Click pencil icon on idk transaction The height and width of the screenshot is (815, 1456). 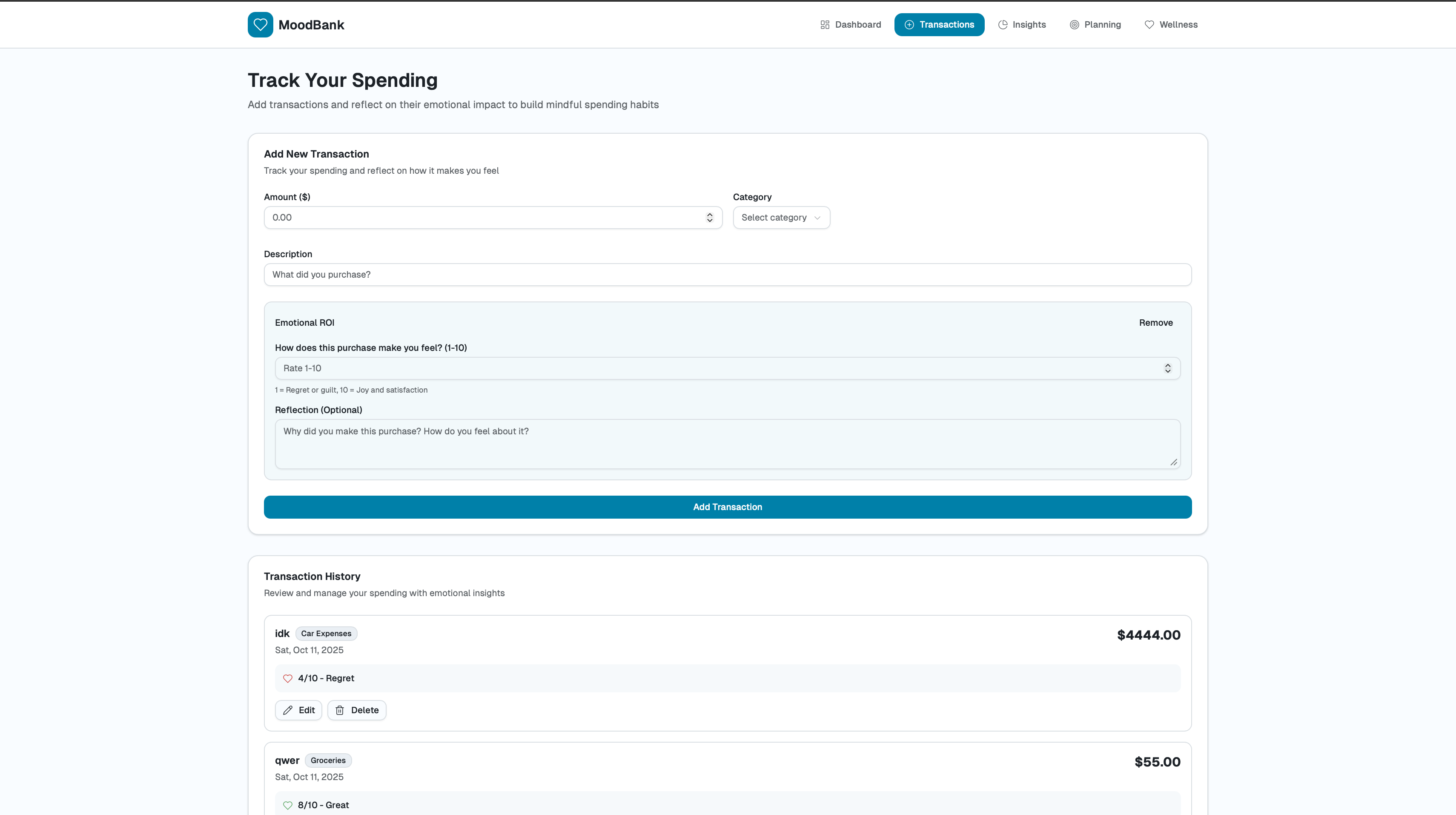(288, 710)
